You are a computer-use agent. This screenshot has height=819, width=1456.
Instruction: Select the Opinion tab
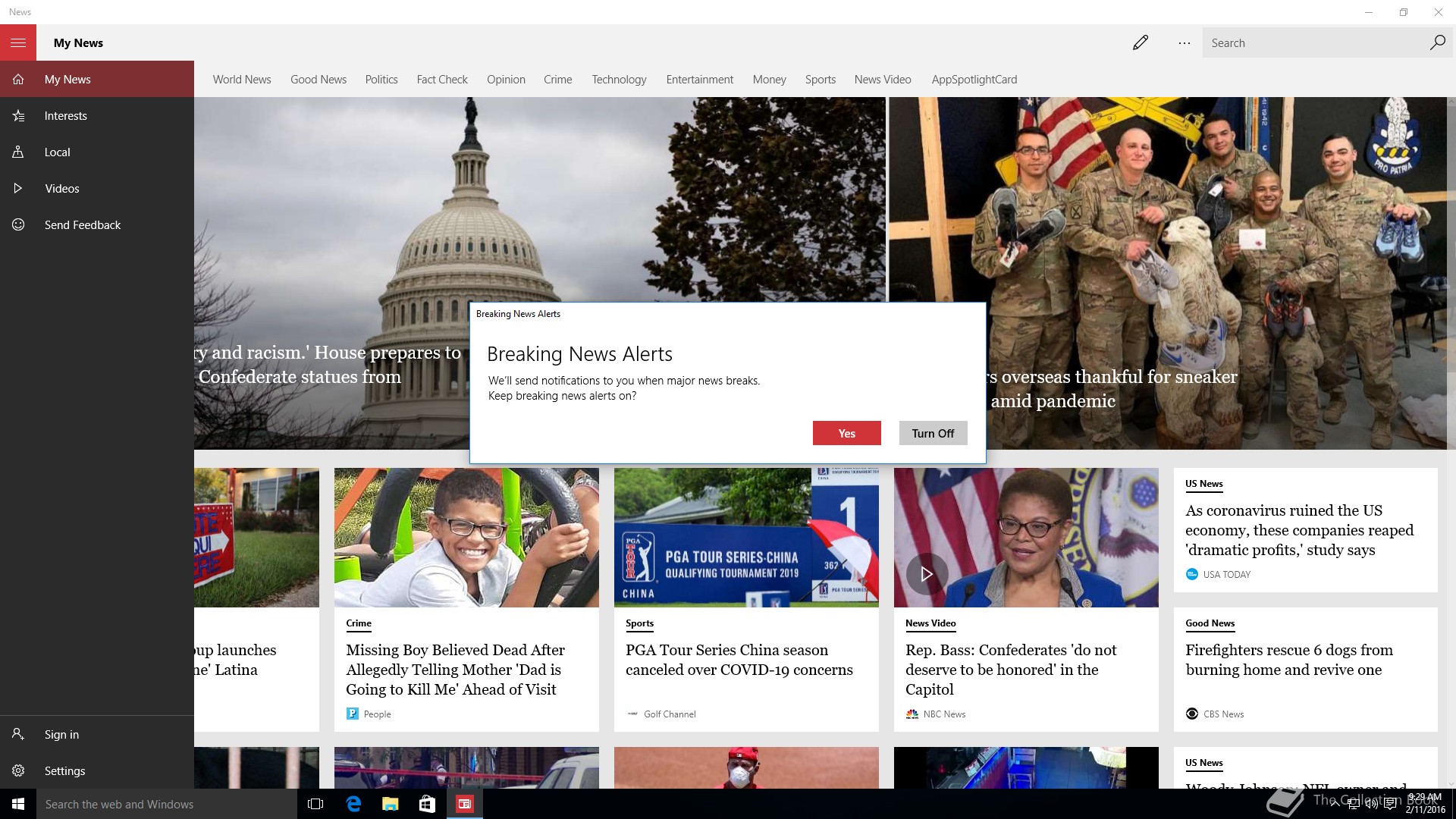click(x=506, y=79)
